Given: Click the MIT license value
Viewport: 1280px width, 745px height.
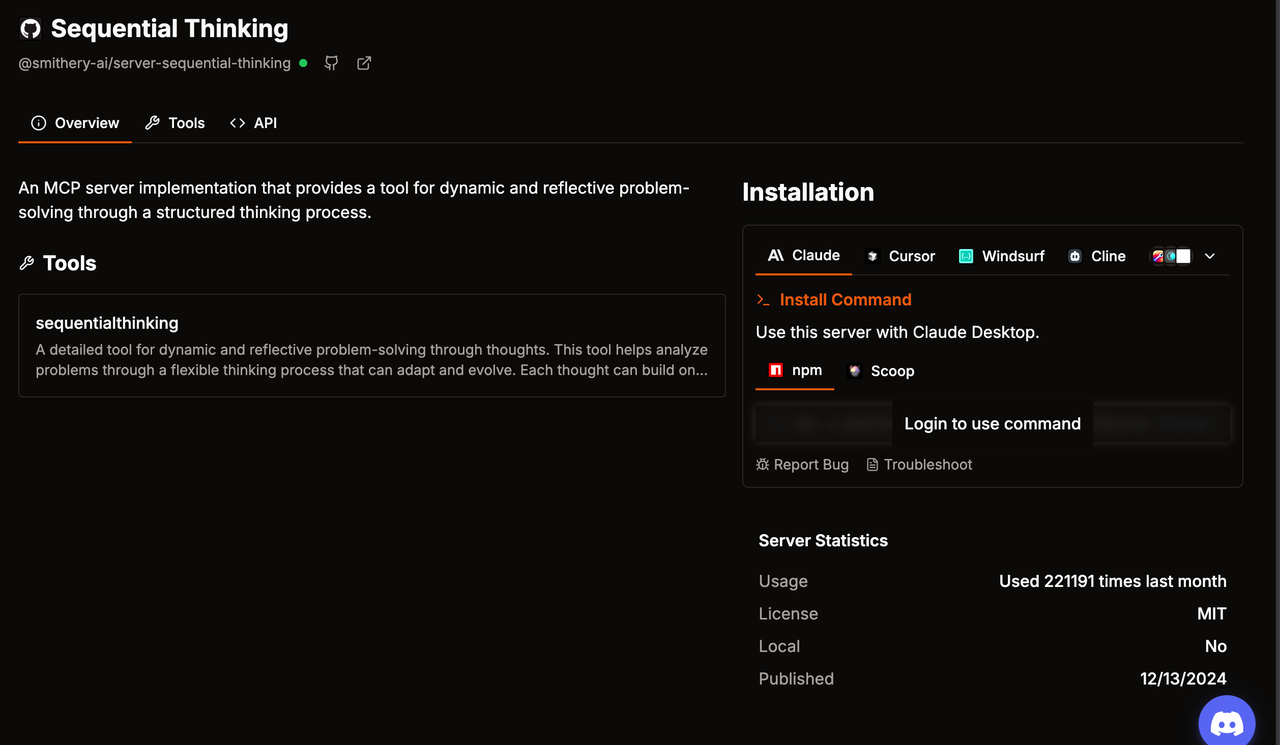Looking at the screenshot, I should (1212, 614).
